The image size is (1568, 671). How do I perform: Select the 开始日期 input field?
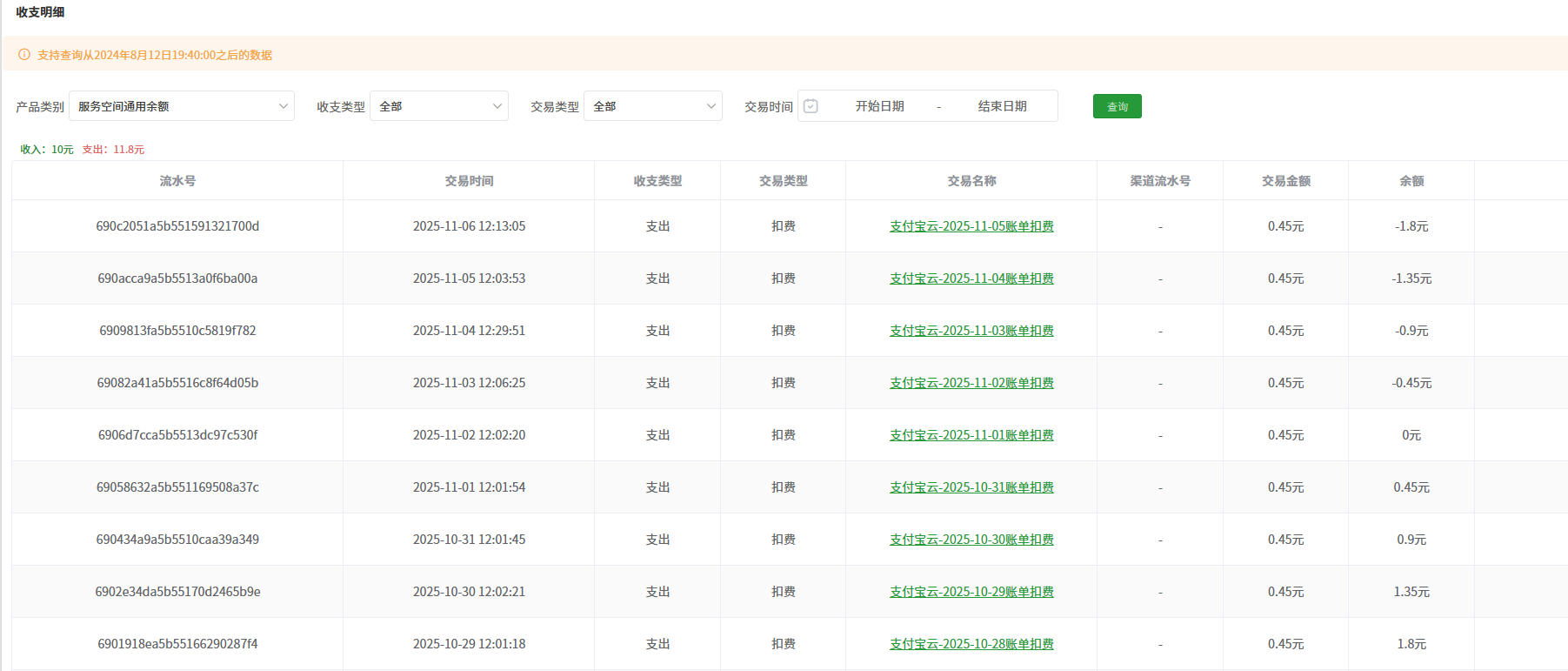point(879,106)
